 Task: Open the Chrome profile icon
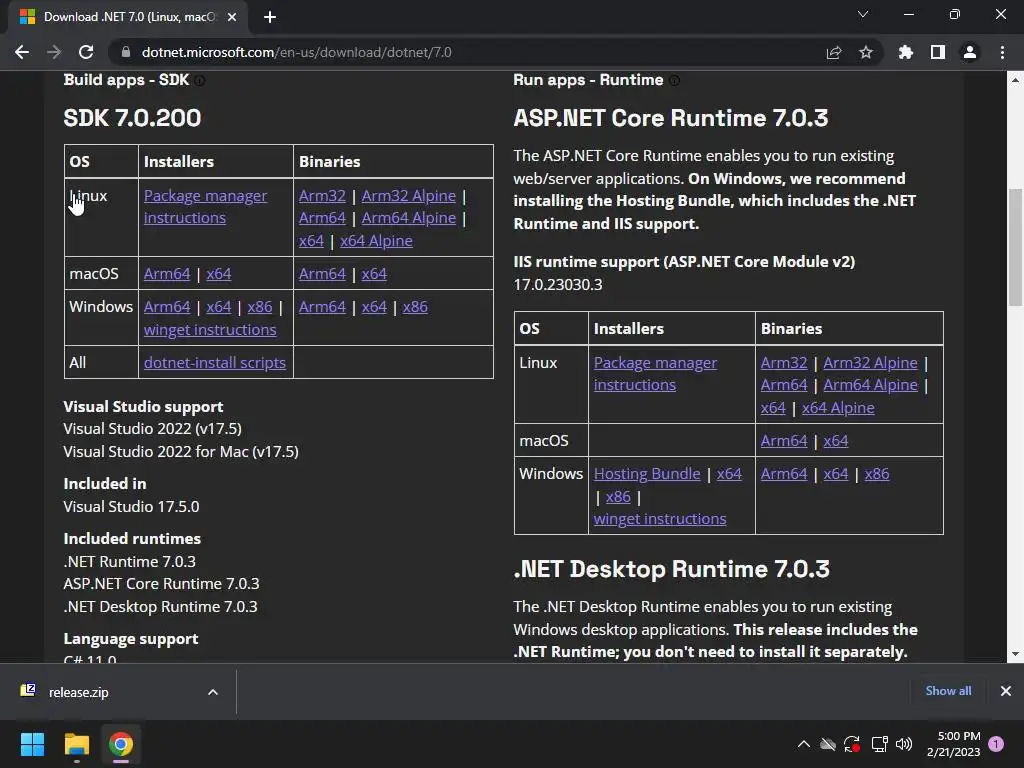click(x=970, y=52)
